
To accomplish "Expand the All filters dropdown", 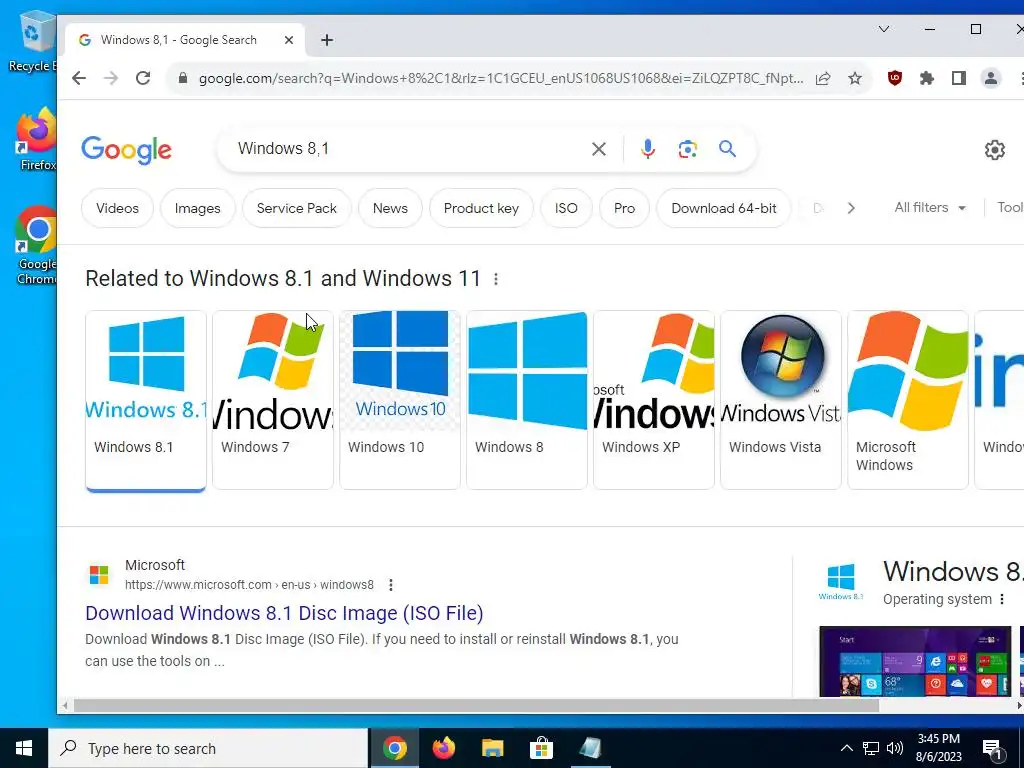I will coord(930,208).
